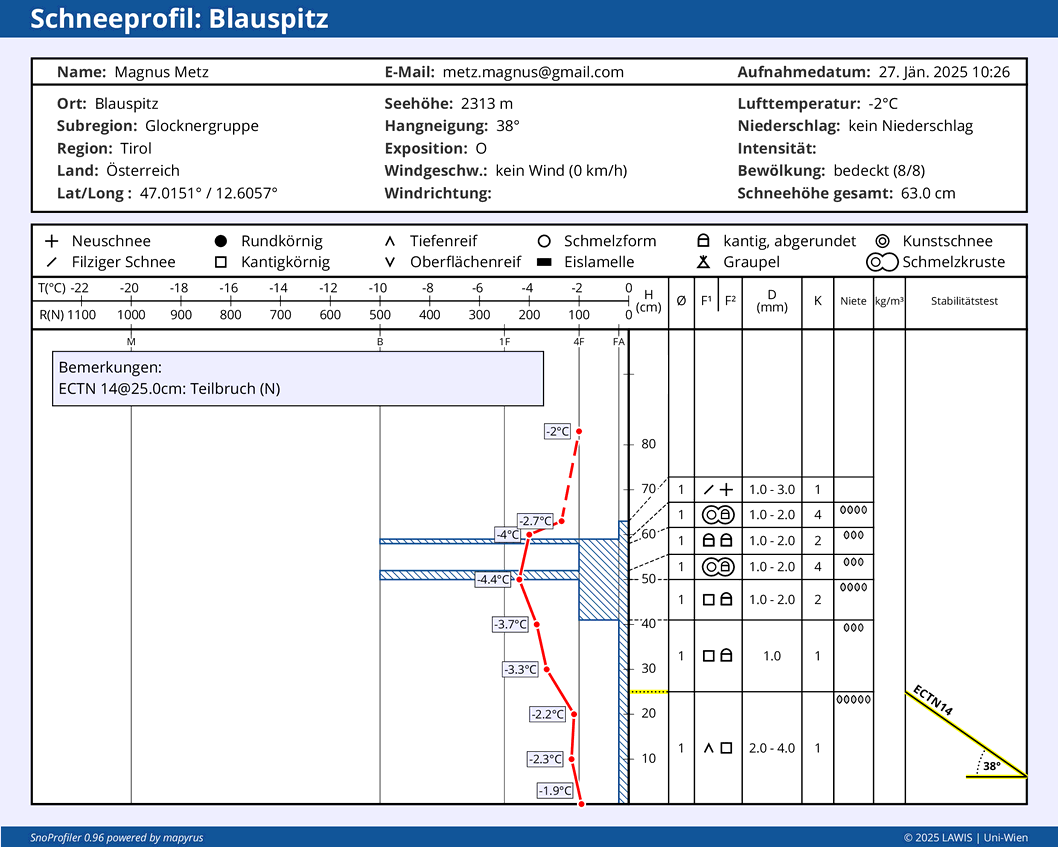The width and height of the screenshot is (1058, 847).
Task: Click the Region value Tirol
Action: (x=136, y=148)
